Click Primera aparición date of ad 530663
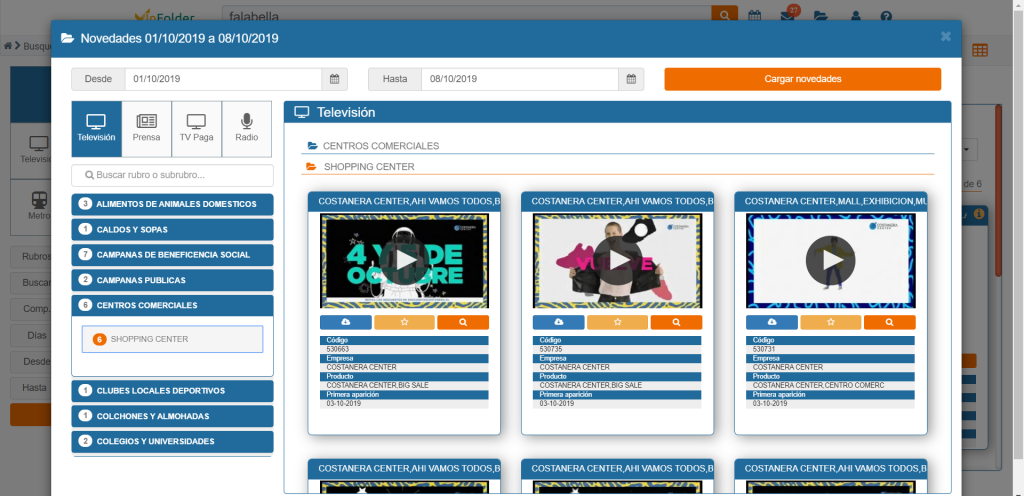This screenshot has height=496, width=1024. click(344, 404)
